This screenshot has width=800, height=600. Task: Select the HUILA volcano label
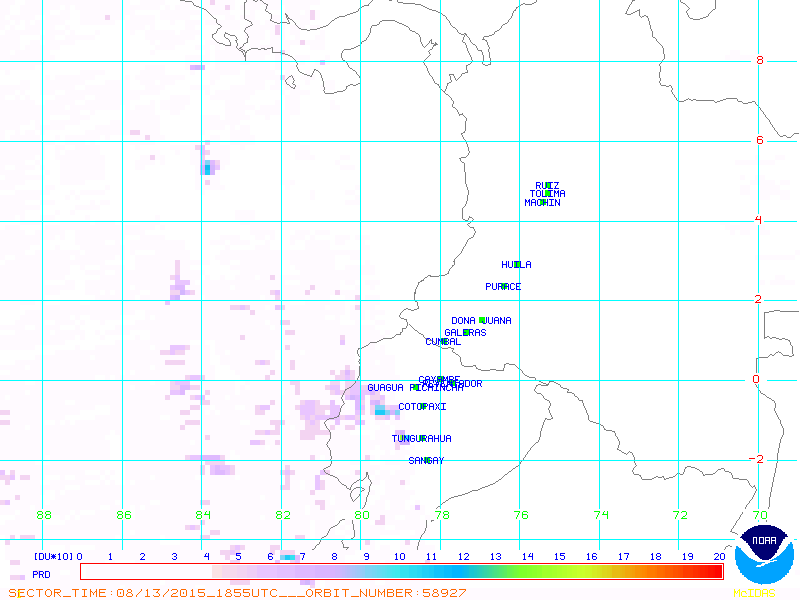click(x=516, y=265)
